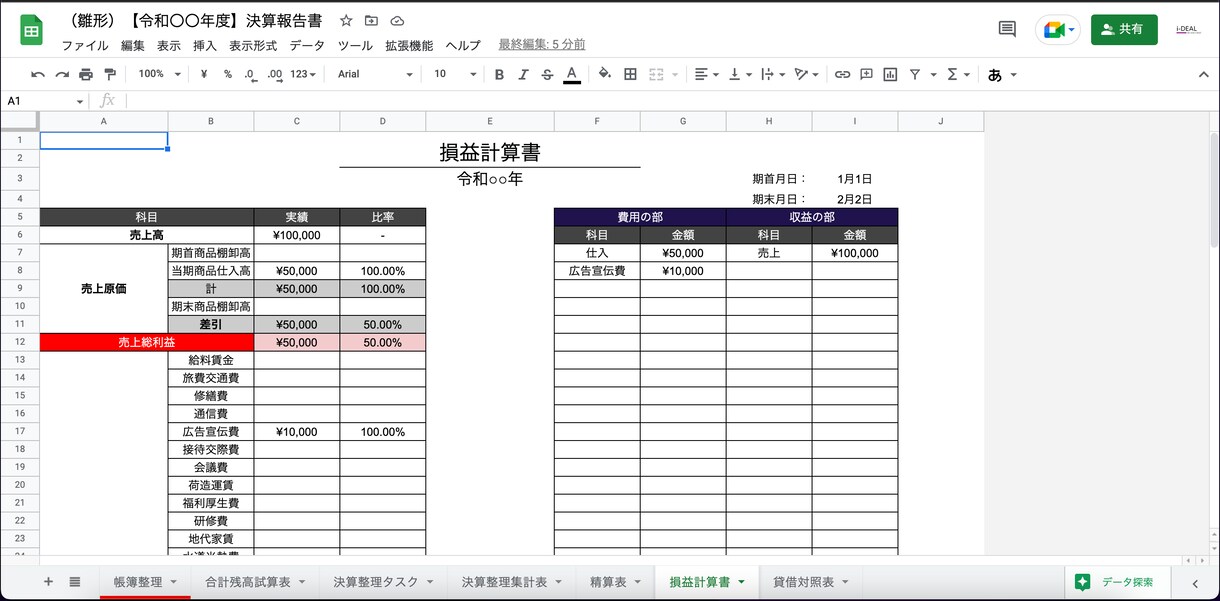The image size is (1220, 601).
Task: Open the データ menu
Action: (307, 45)
